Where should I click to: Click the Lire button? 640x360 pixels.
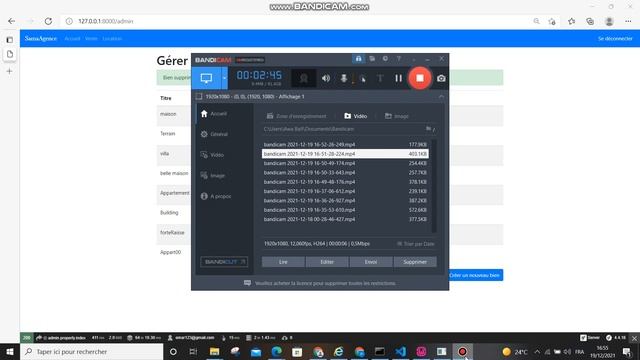point(283,262)
